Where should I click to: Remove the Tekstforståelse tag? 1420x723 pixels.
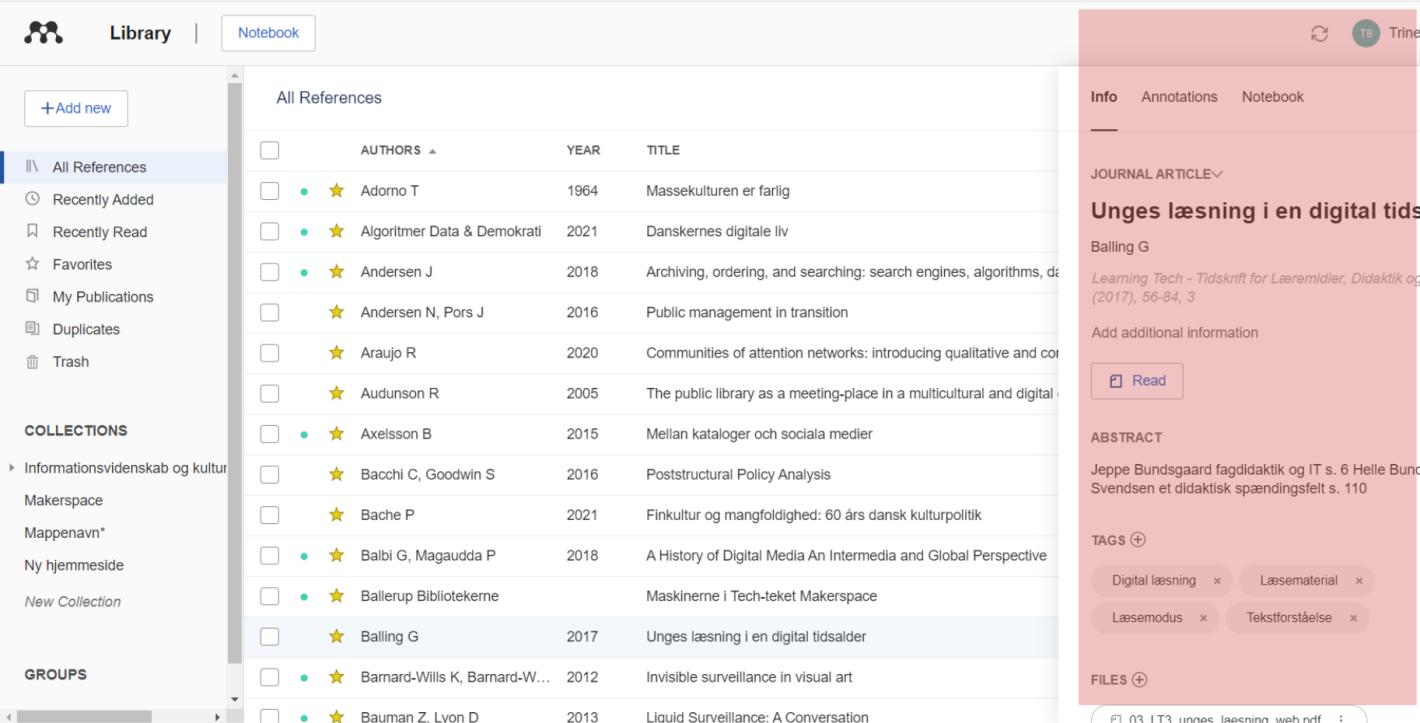(1353, 618)
